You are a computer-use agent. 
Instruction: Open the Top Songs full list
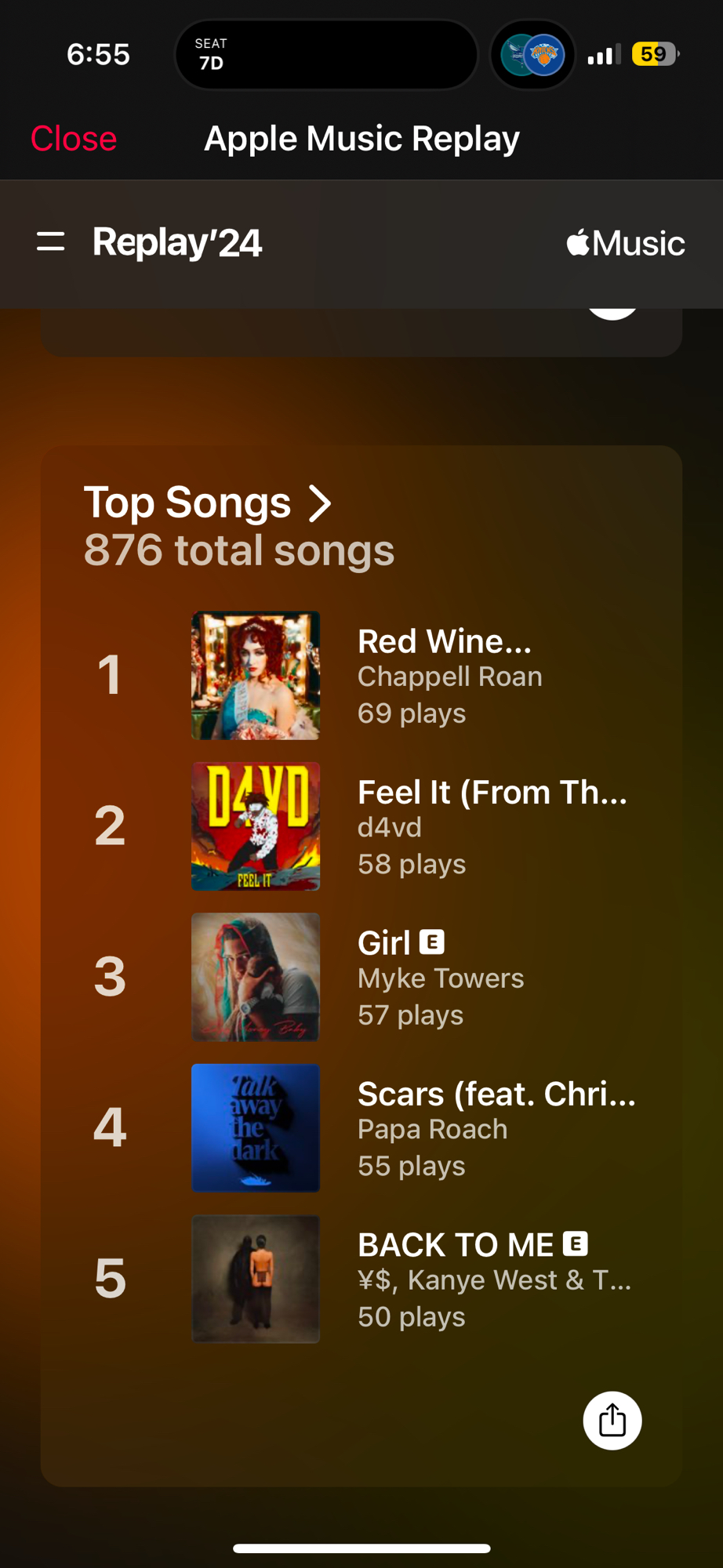point(188,503)
